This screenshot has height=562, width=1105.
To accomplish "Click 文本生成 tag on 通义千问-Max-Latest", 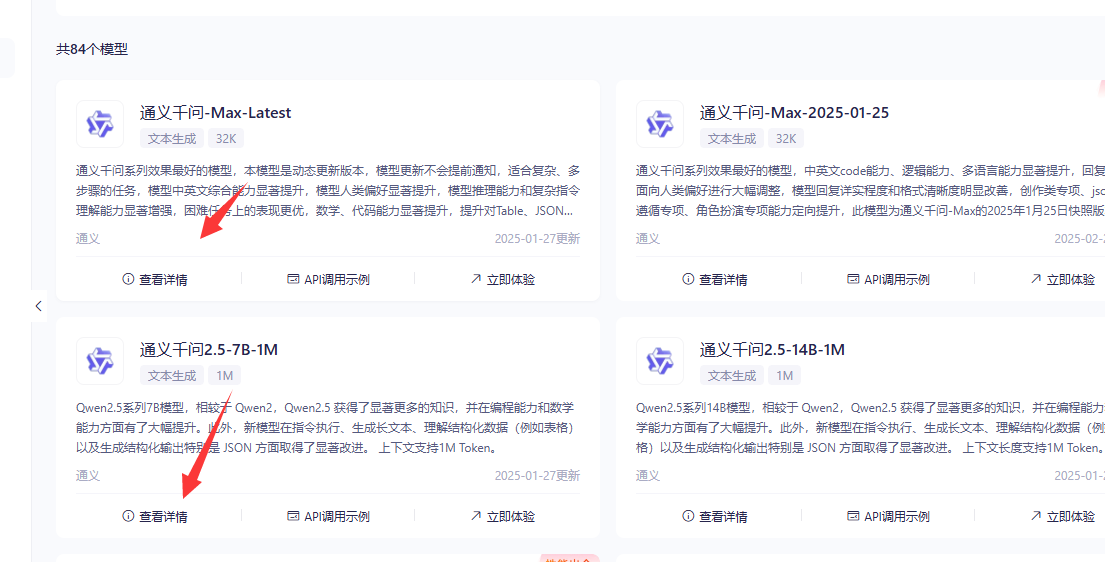I will point(172,139).
